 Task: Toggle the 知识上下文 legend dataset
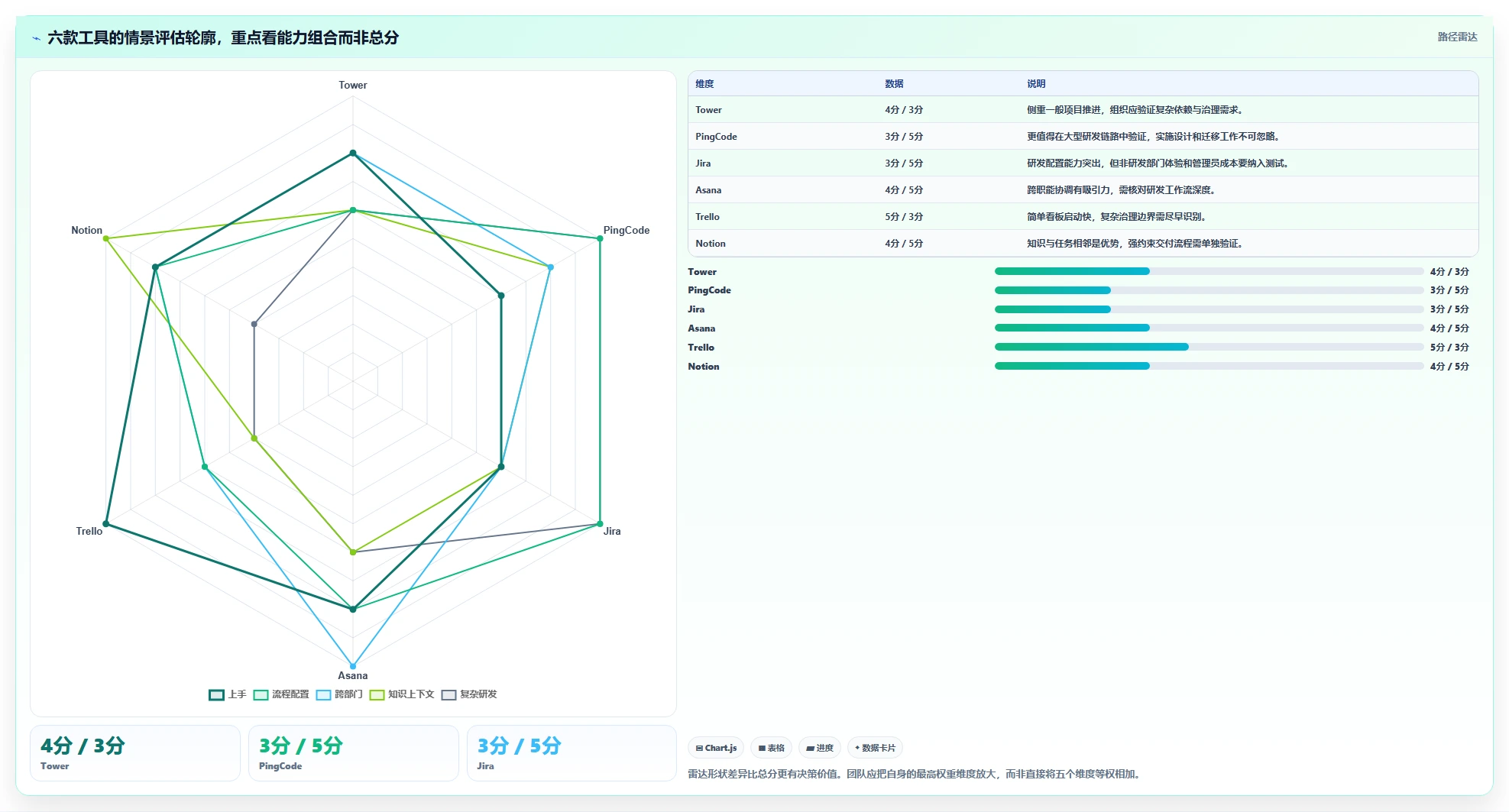[x=402, y=694]
